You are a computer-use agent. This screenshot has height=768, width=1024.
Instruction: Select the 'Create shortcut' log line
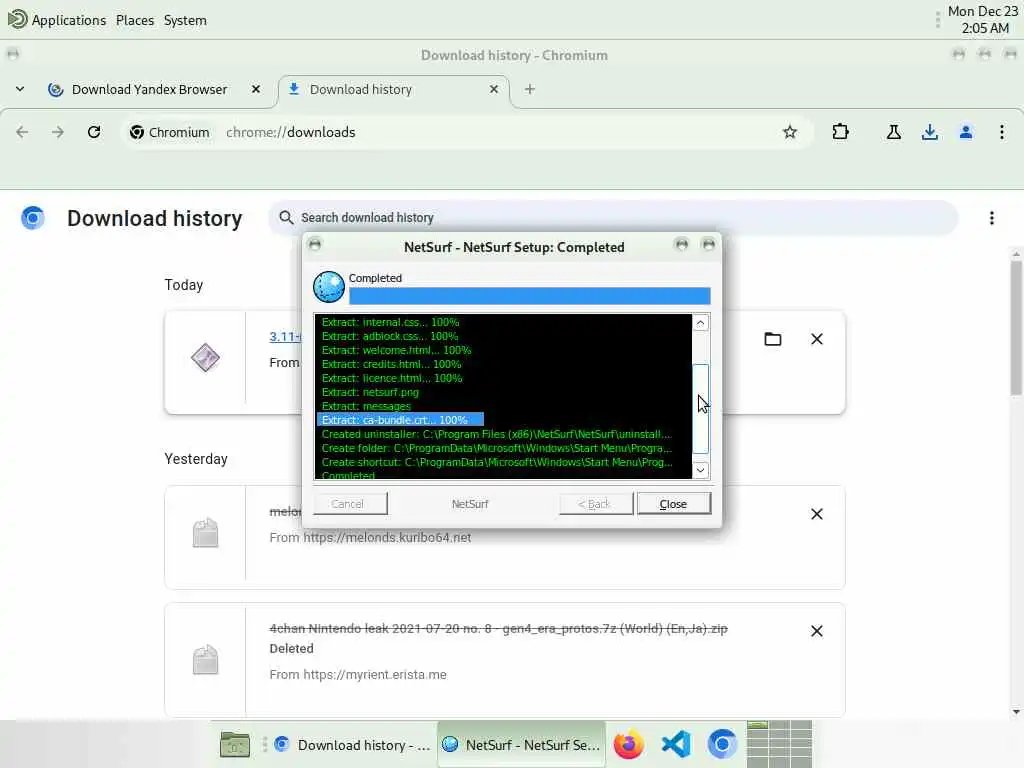(496, 462)
